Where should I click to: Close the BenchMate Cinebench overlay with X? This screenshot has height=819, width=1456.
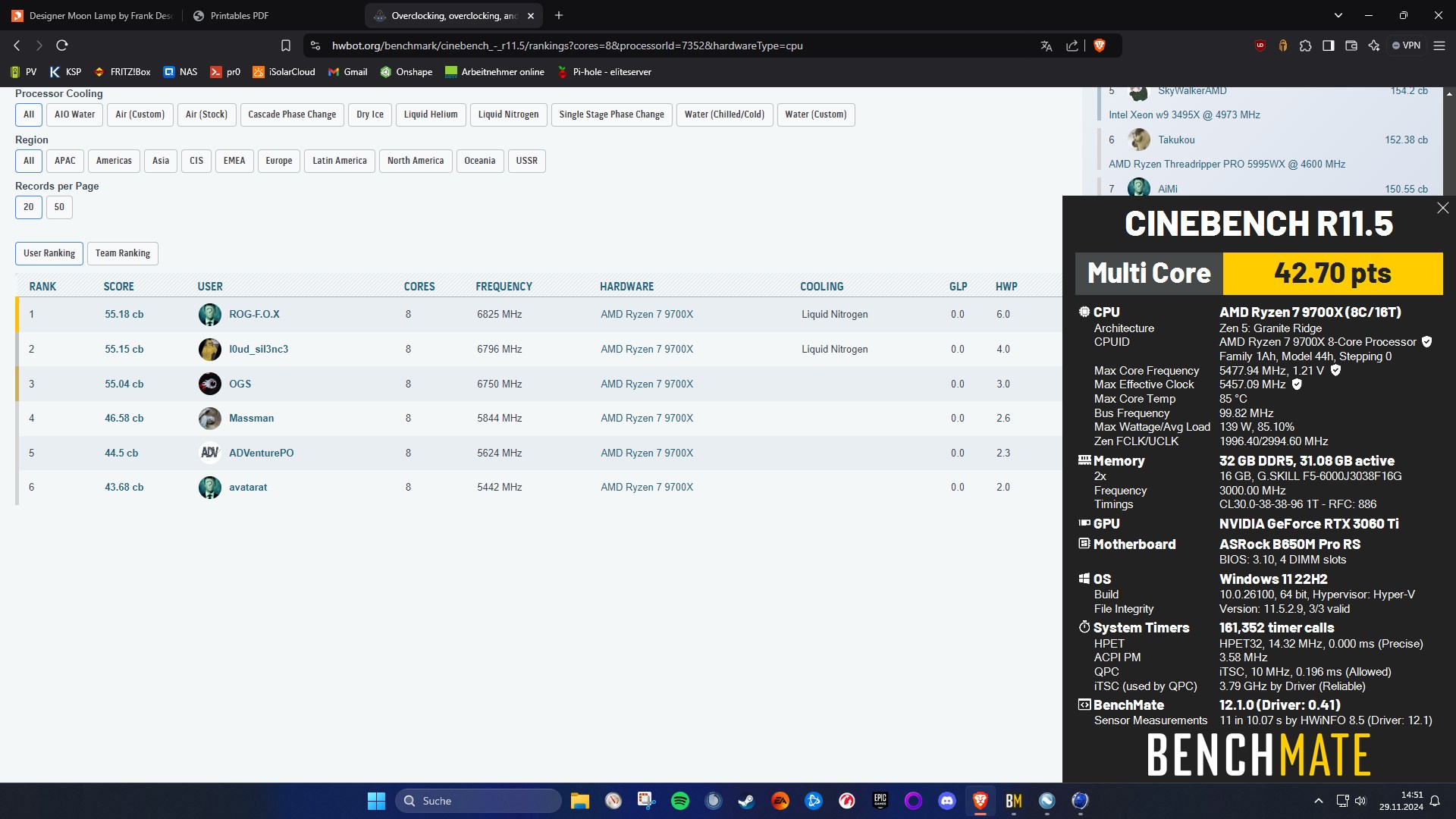[x=1442, y=208]
